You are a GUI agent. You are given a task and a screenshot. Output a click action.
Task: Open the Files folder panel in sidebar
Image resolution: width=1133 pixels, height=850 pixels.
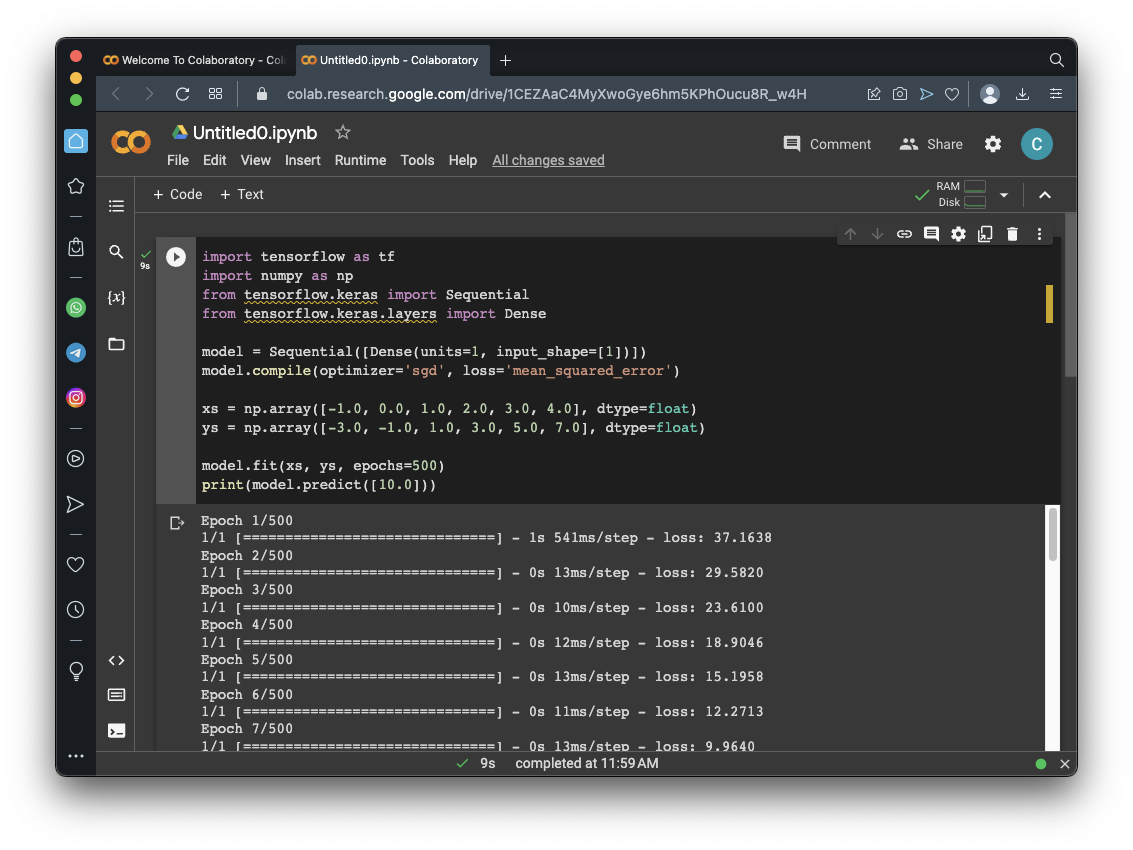click(116, 344)
